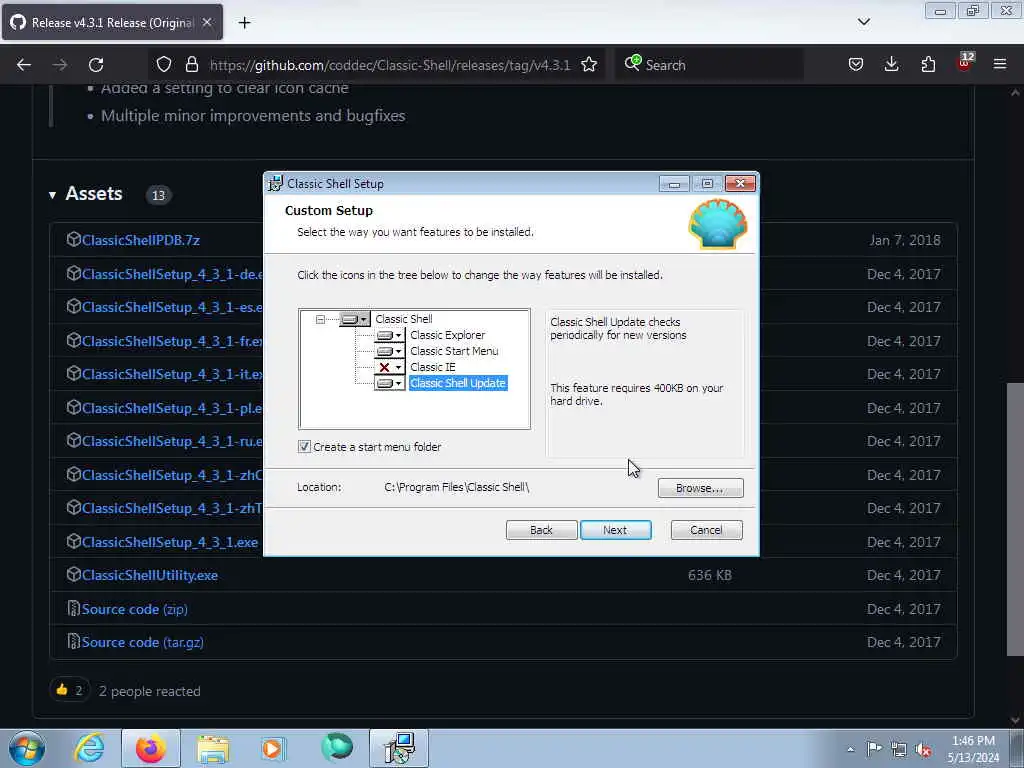
Task: Select Classic Start Menu tree item
Action: pos(454,351)
